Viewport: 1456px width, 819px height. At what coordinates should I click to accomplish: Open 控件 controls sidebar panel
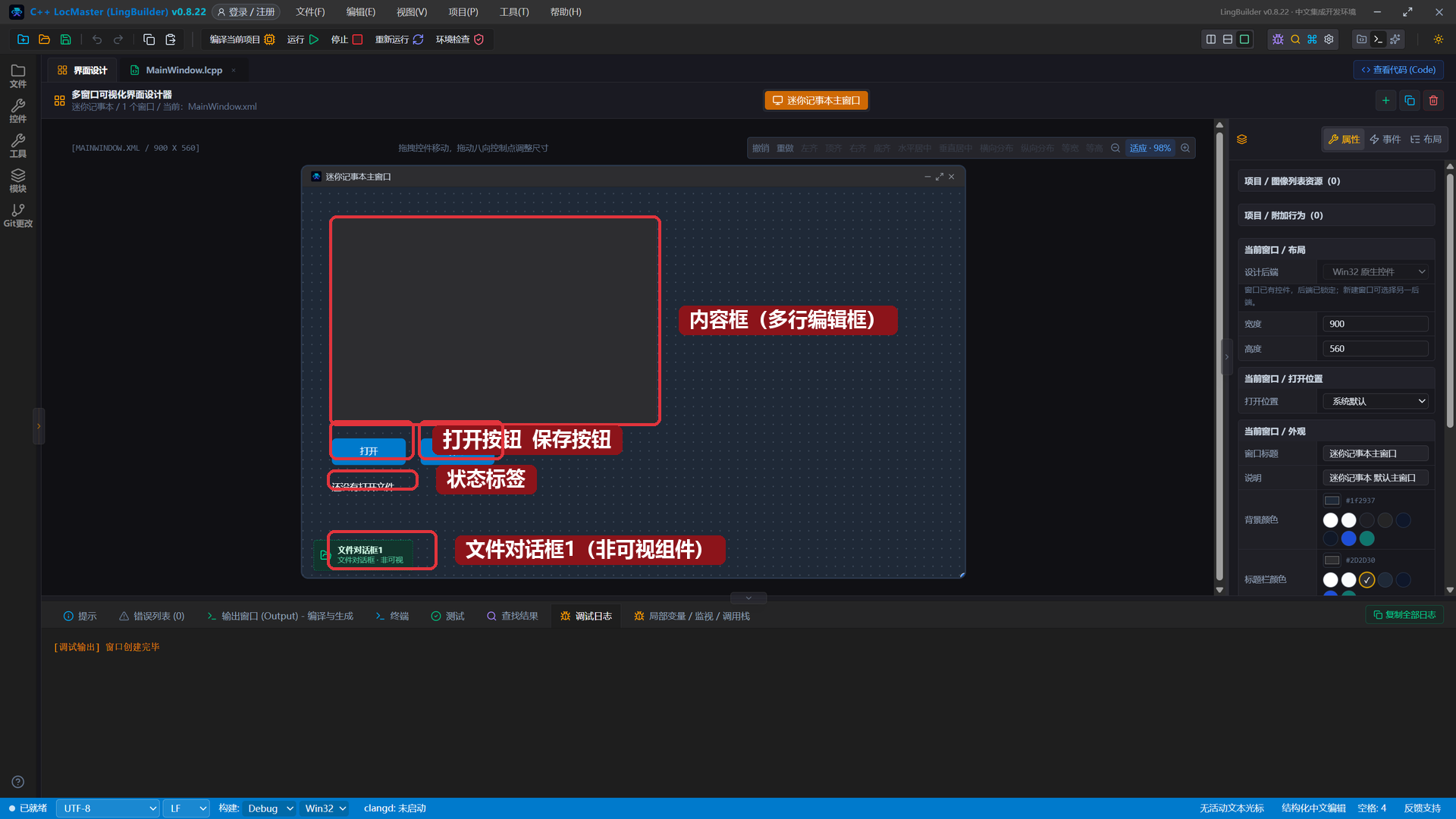18,111
